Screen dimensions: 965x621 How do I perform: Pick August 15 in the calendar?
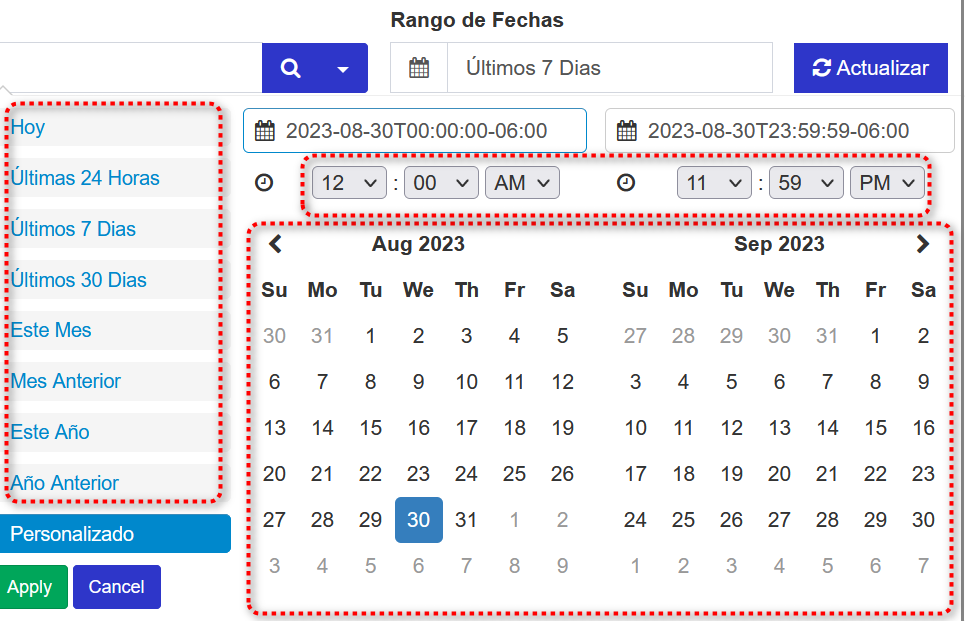pyautogui.click(x=371, y=428)
